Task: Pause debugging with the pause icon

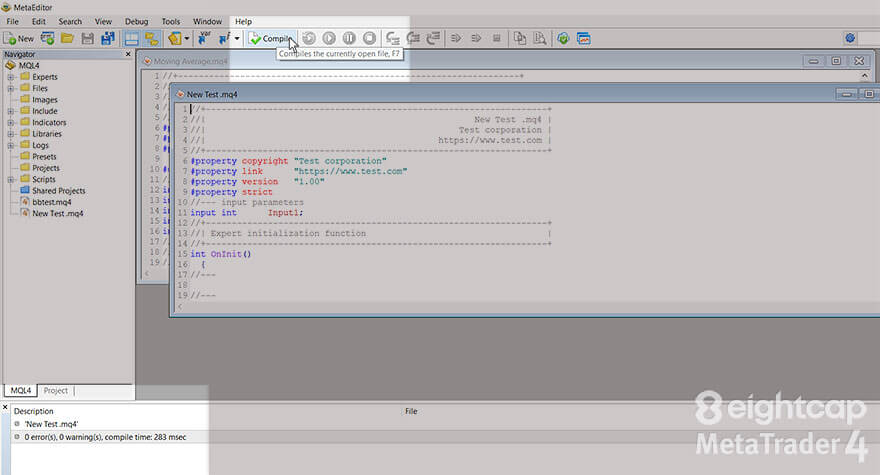Action: [349, 38]
